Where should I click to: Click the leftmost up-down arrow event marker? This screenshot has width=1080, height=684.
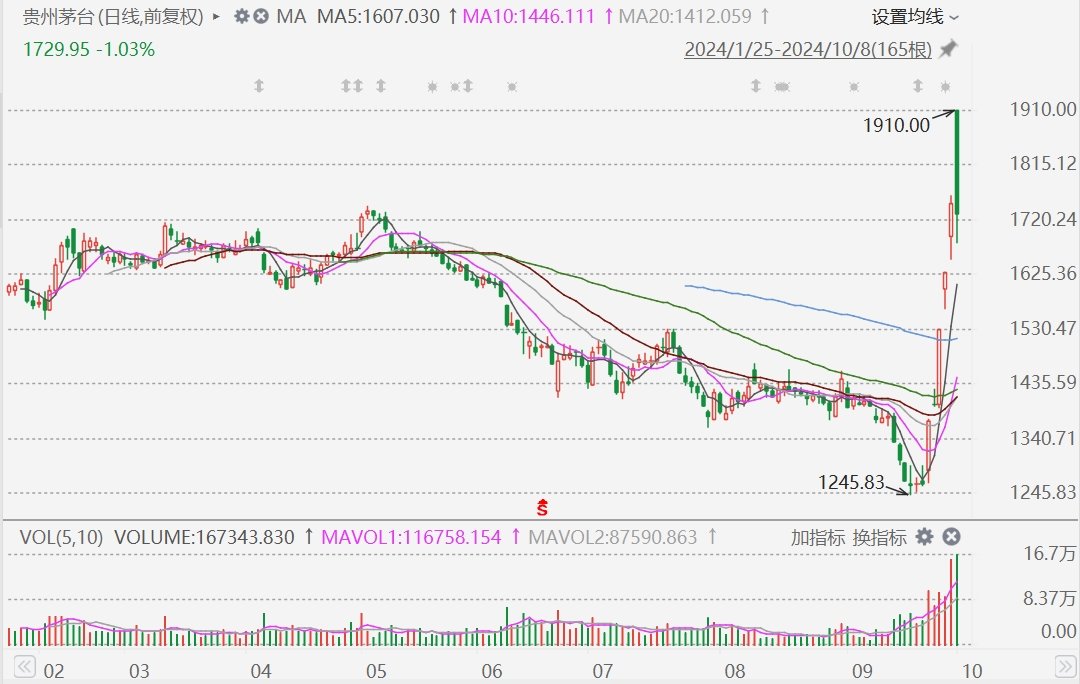pyautogui.click(x=259, y=86)
